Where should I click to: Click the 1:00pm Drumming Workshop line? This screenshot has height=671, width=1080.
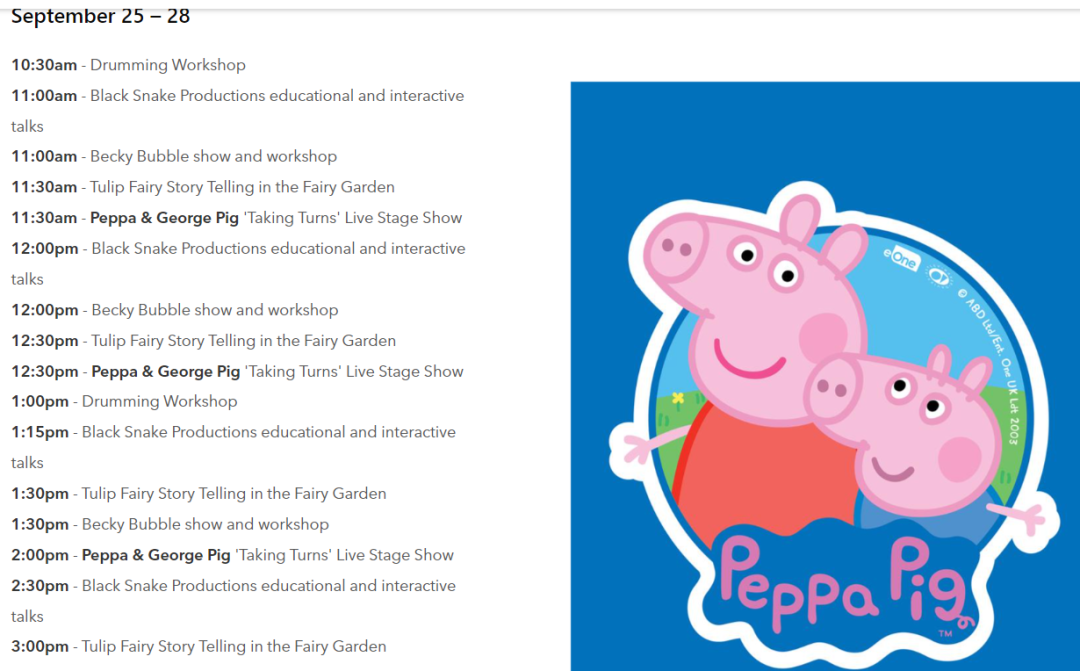tap(124, 401)
